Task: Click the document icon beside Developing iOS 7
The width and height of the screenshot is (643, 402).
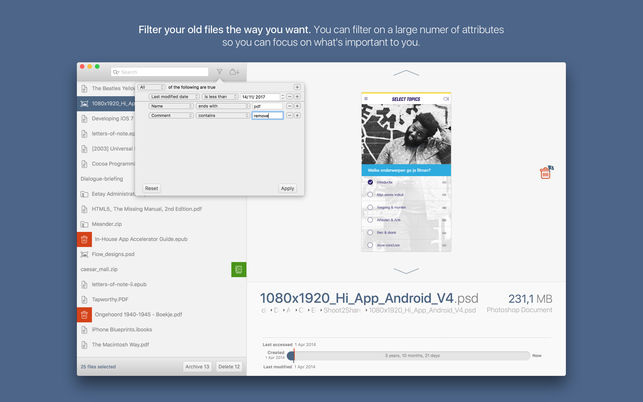Action: click(x=84, y=119)
